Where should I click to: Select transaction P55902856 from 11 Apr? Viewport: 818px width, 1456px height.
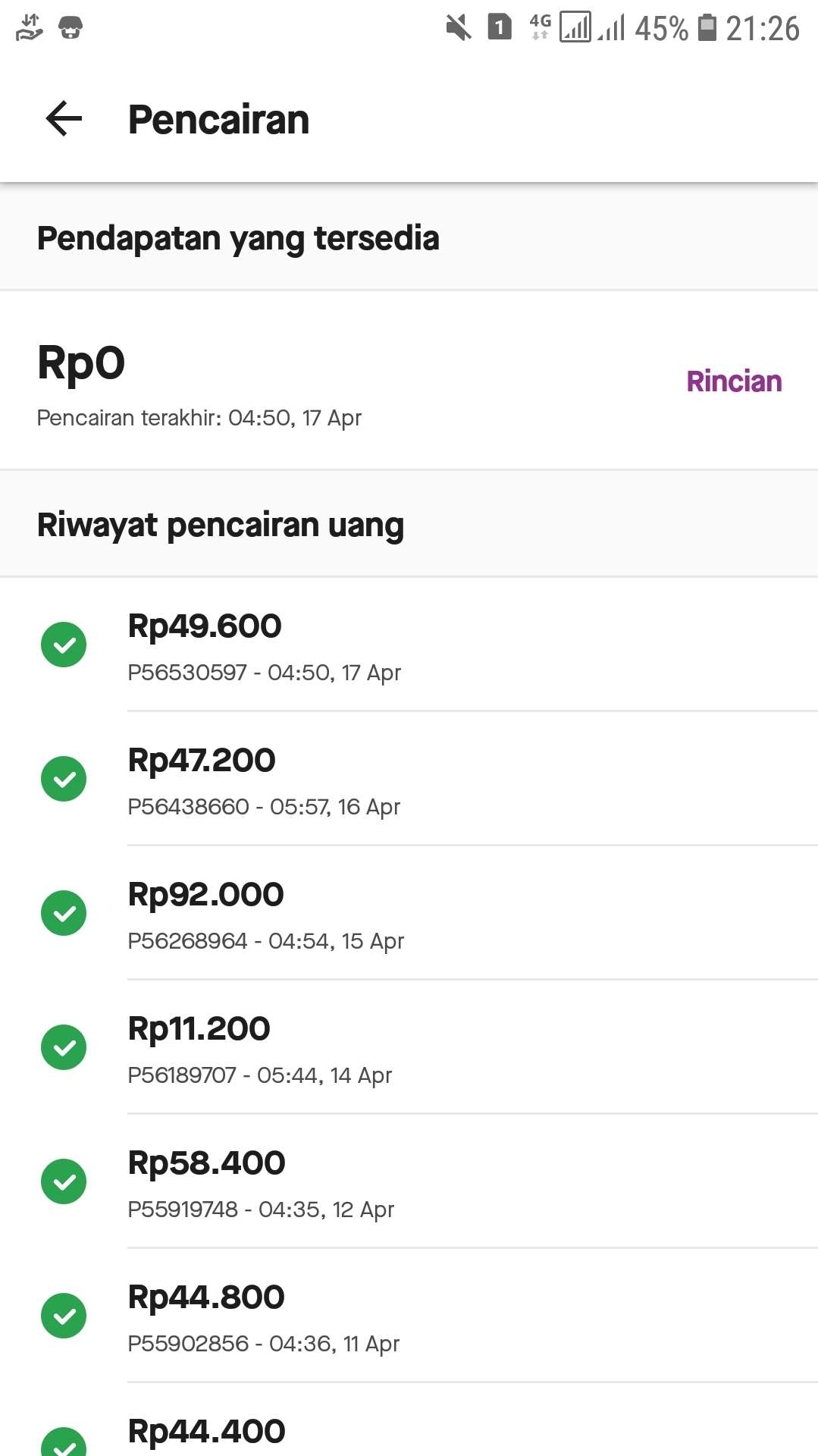[409, 1316]
